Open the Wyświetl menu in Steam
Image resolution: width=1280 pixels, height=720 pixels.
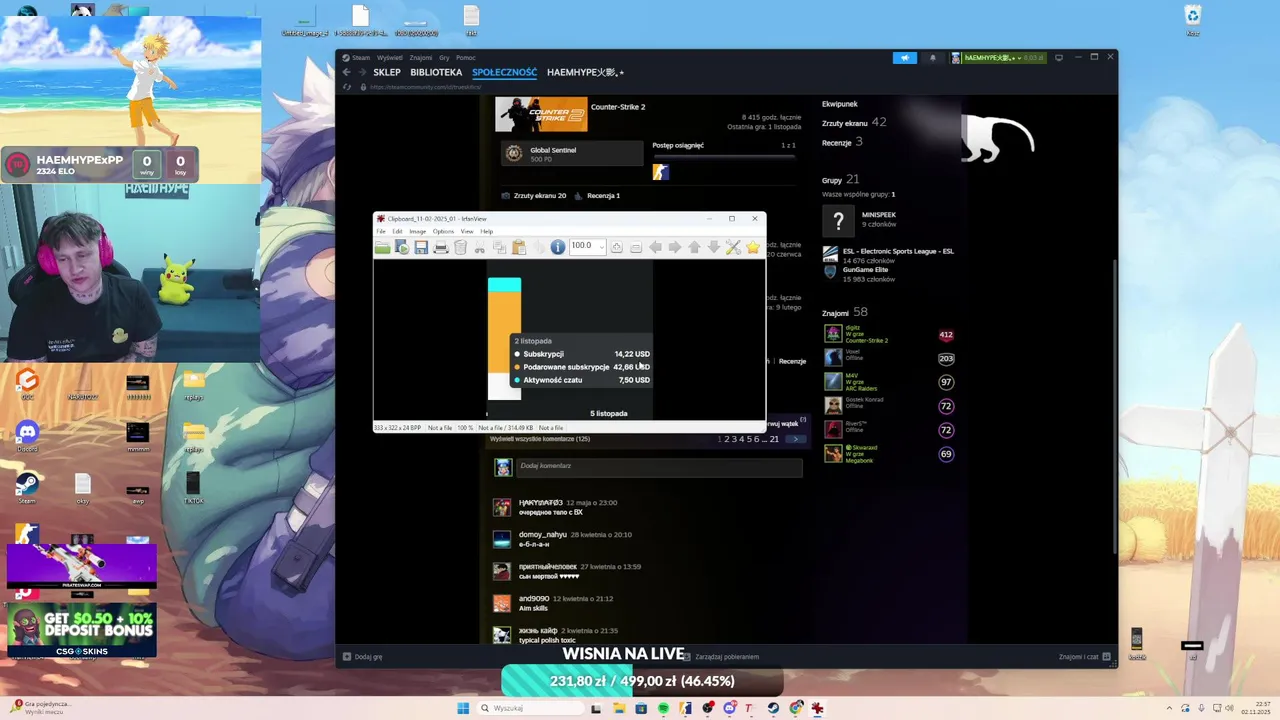[x=390, y=58]
